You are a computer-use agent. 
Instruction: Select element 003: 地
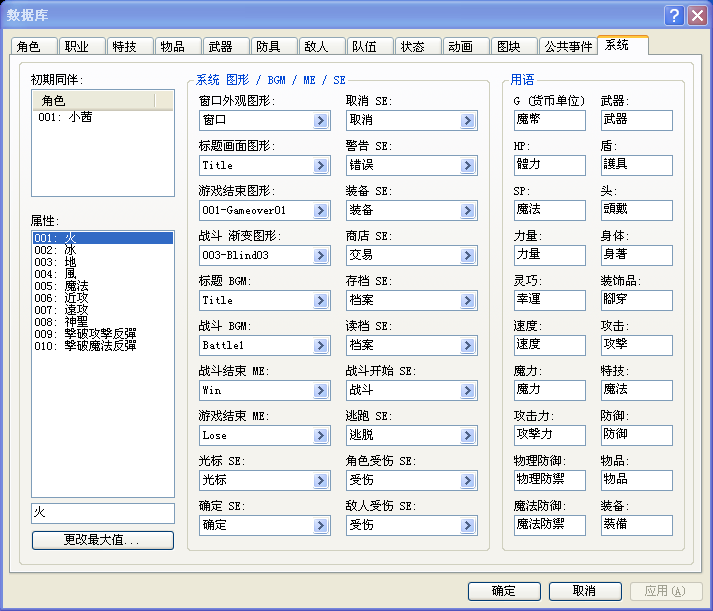[x=103, y=262]
